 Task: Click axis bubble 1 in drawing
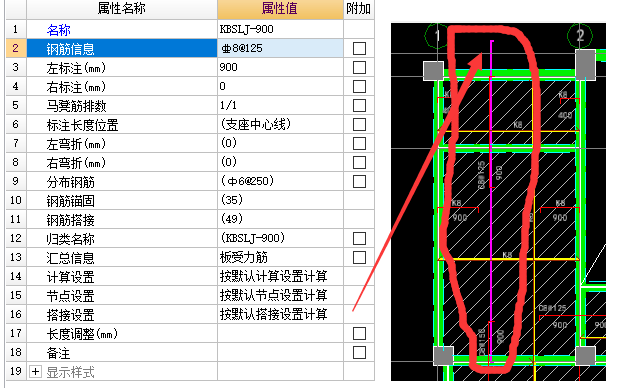[x=437, y=36]
